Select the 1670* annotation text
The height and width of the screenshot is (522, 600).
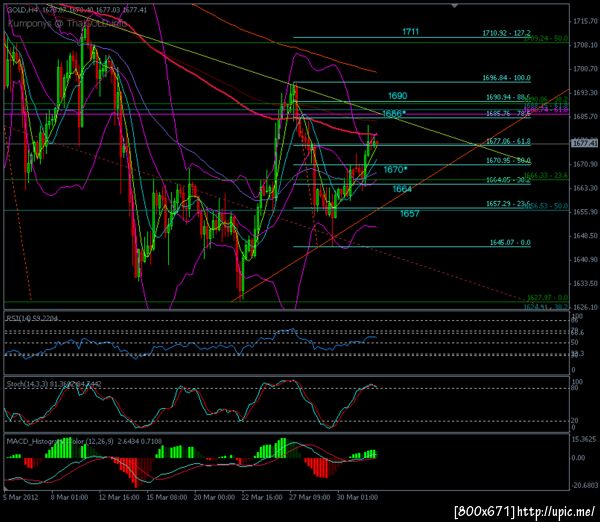click(x=395, y=169)
